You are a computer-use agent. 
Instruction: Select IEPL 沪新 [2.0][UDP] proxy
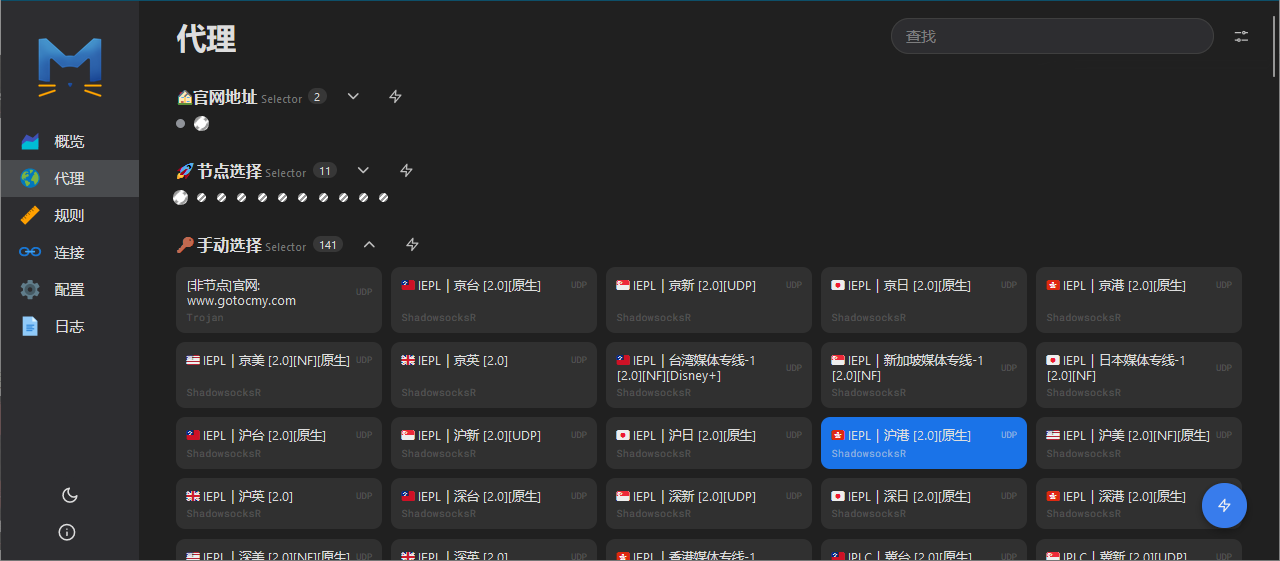pos(494,443)
